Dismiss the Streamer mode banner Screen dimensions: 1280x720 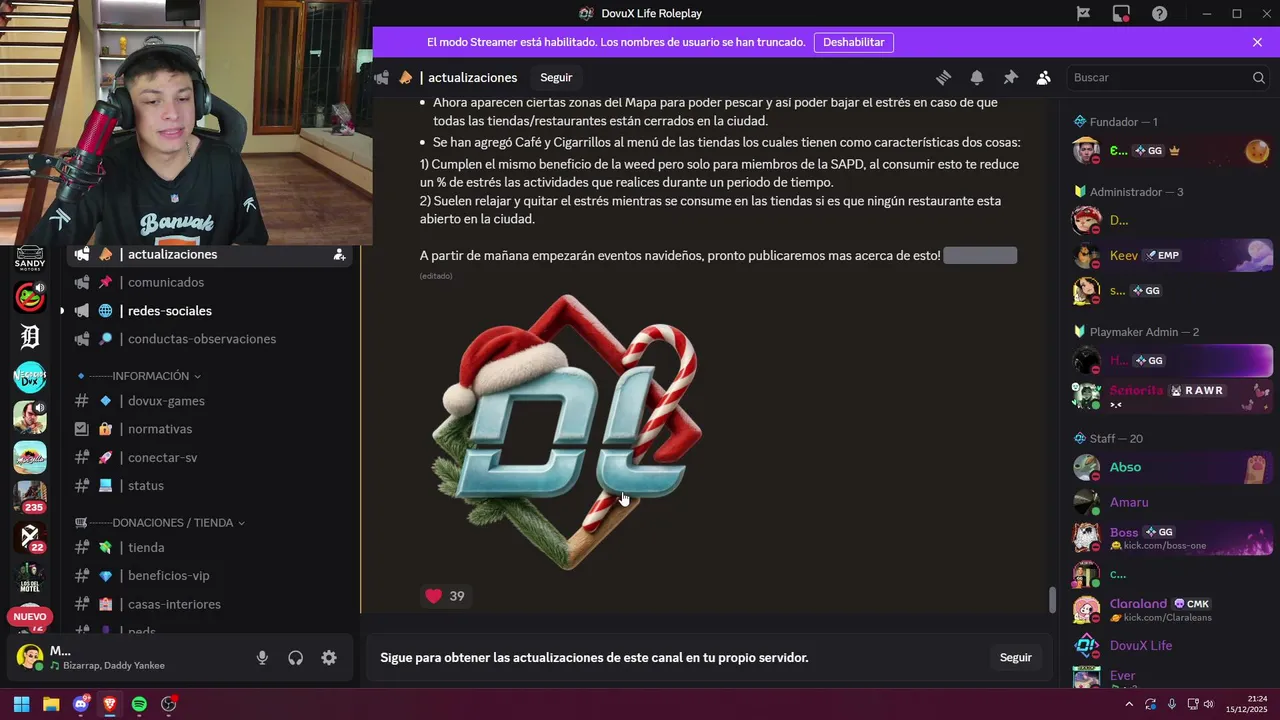1257,42
